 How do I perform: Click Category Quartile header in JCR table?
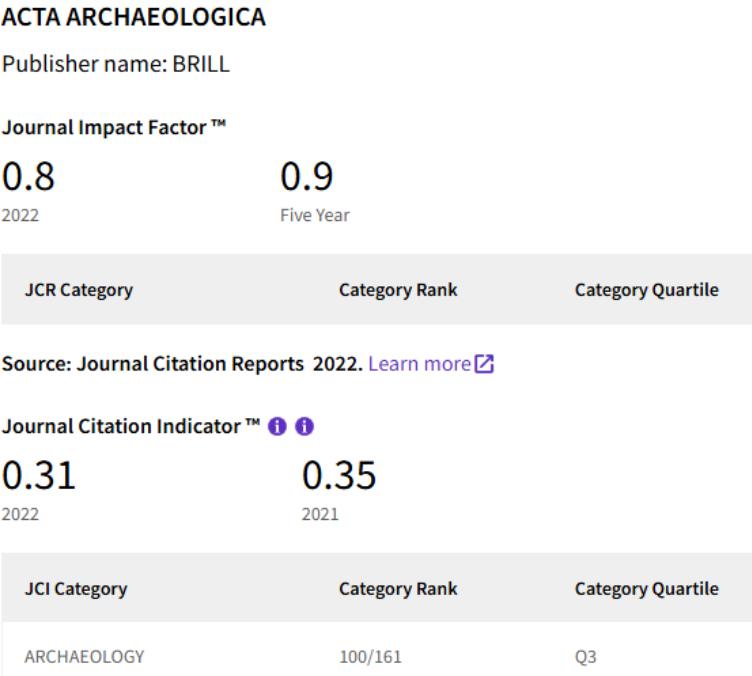tap(646, 290)
